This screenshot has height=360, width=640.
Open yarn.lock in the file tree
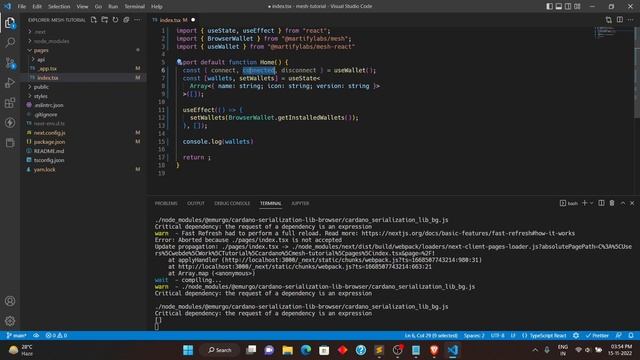pos(44,169)
